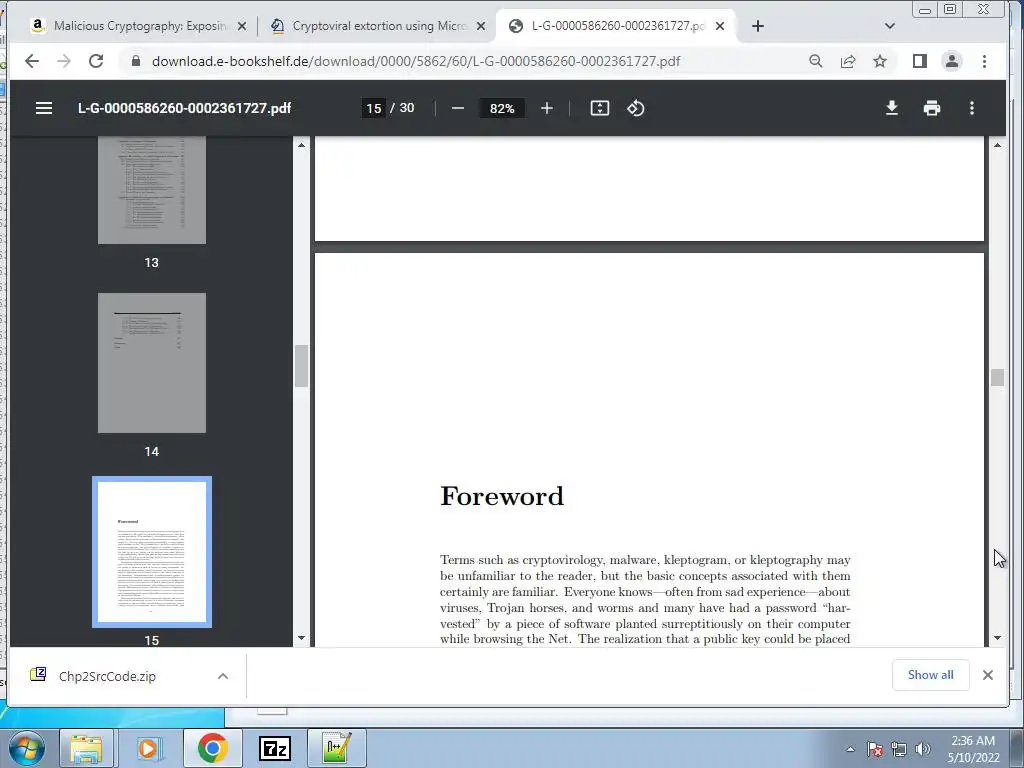Click document scroll up arrow
The height and width of the screenshot is (768, 1024).
coord(997,145)
